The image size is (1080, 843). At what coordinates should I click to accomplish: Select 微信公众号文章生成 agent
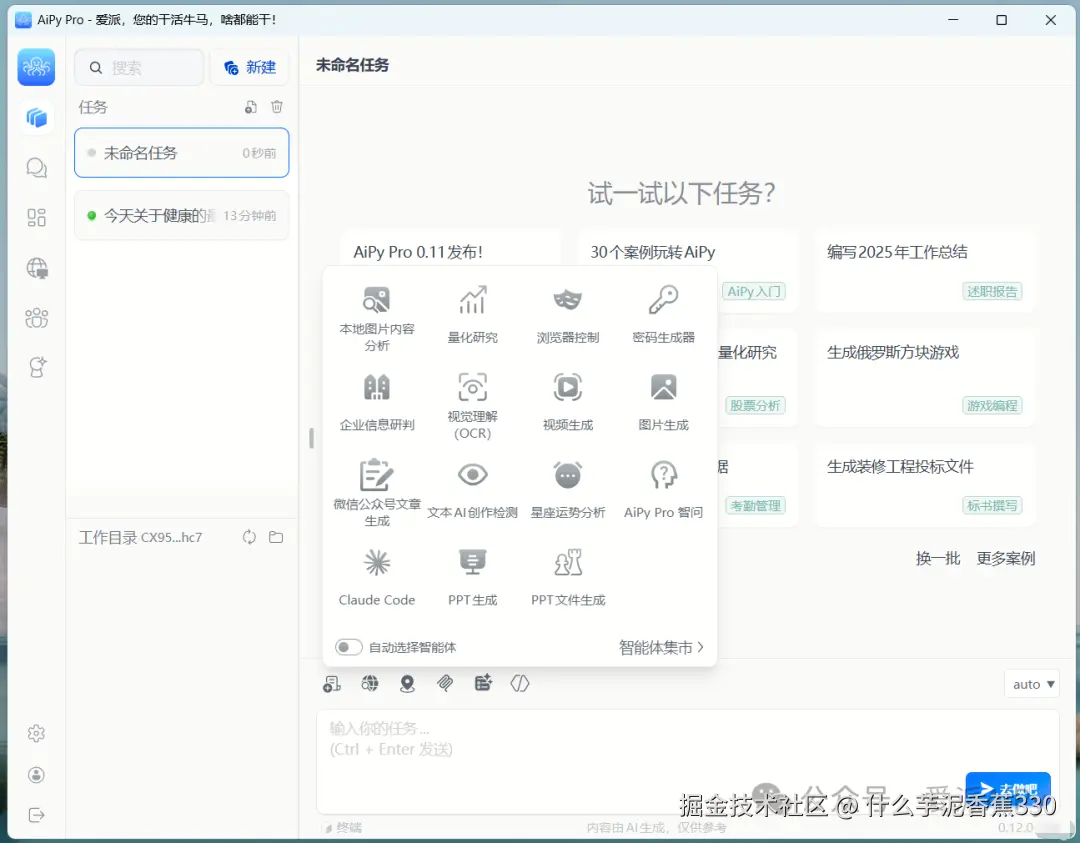[377, 493]
